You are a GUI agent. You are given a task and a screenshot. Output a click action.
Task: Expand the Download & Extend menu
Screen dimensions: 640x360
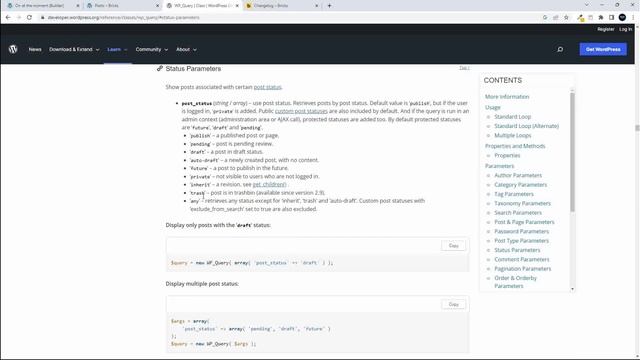click(x=74, y=49)
